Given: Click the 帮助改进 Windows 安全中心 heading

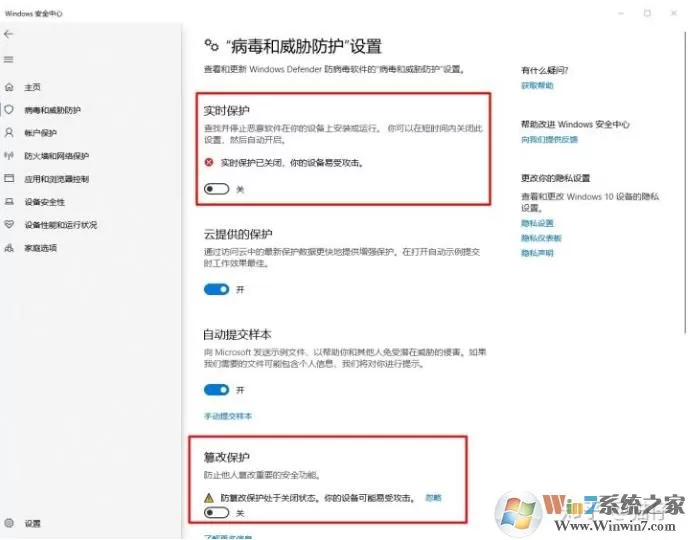Looking at the screenshot, I should click(x=575, y=124).
